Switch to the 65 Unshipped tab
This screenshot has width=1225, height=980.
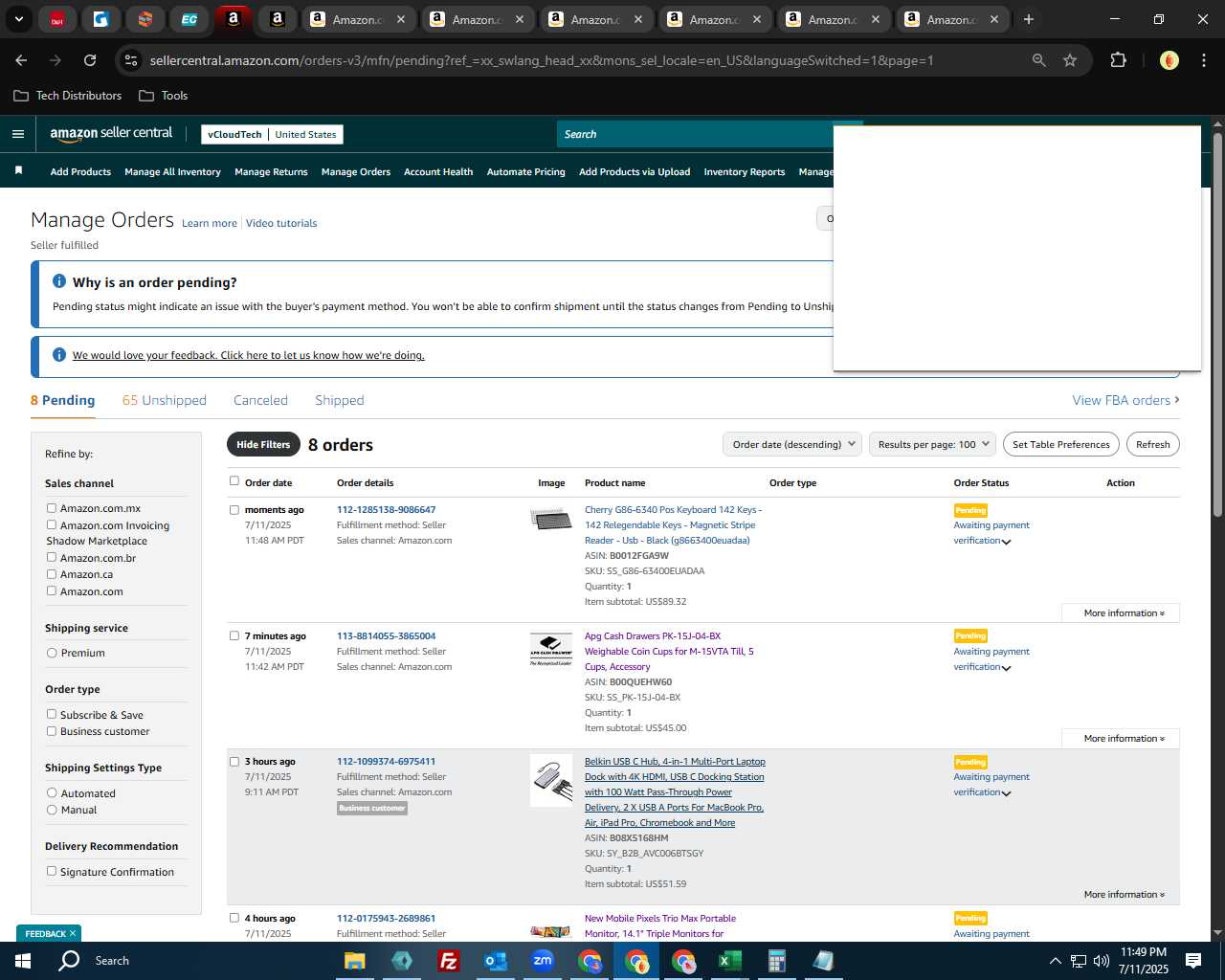164,400
